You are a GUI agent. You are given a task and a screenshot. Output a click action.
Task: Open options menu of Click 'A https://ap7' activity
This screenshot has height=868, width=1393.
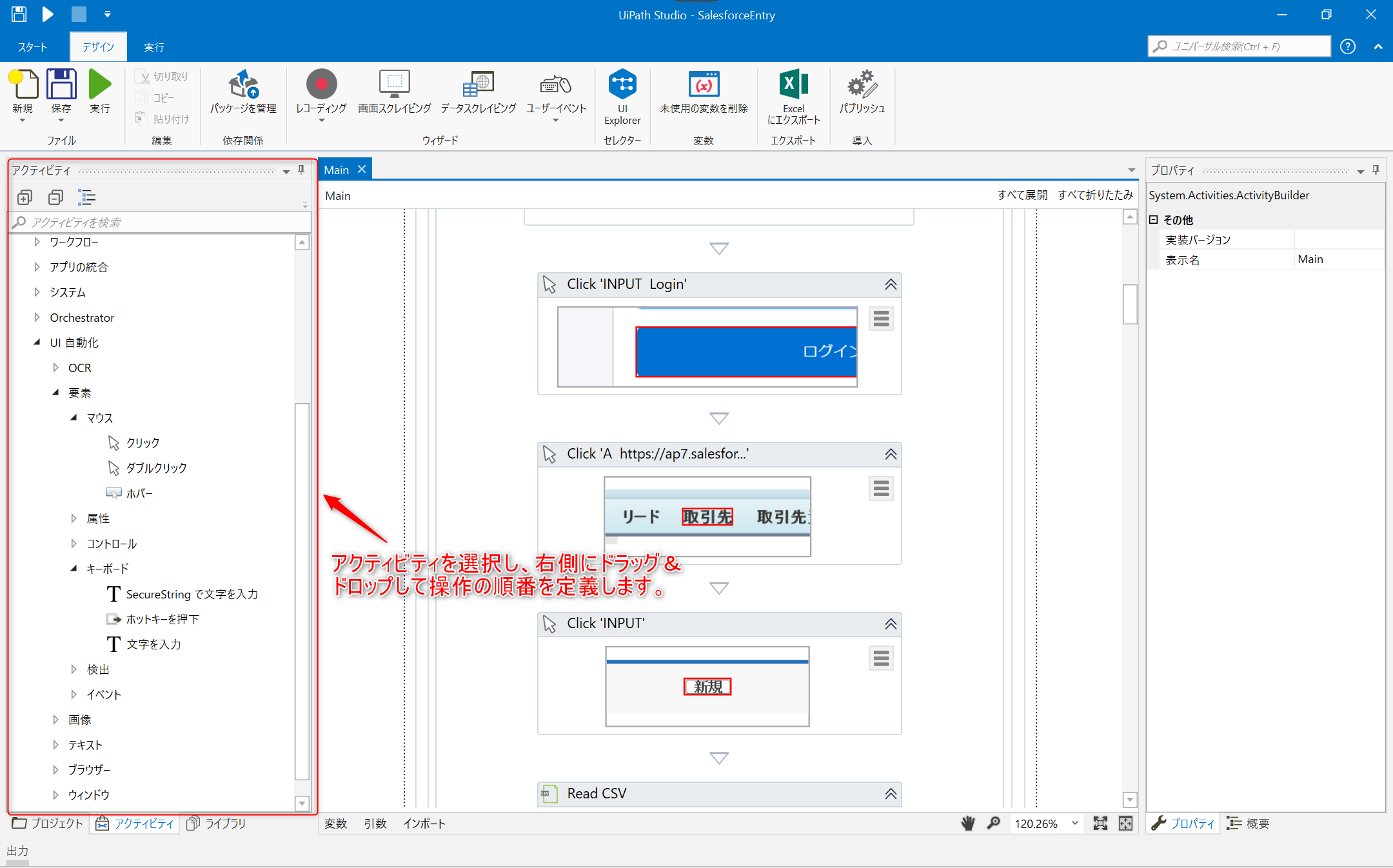(881, 489)
